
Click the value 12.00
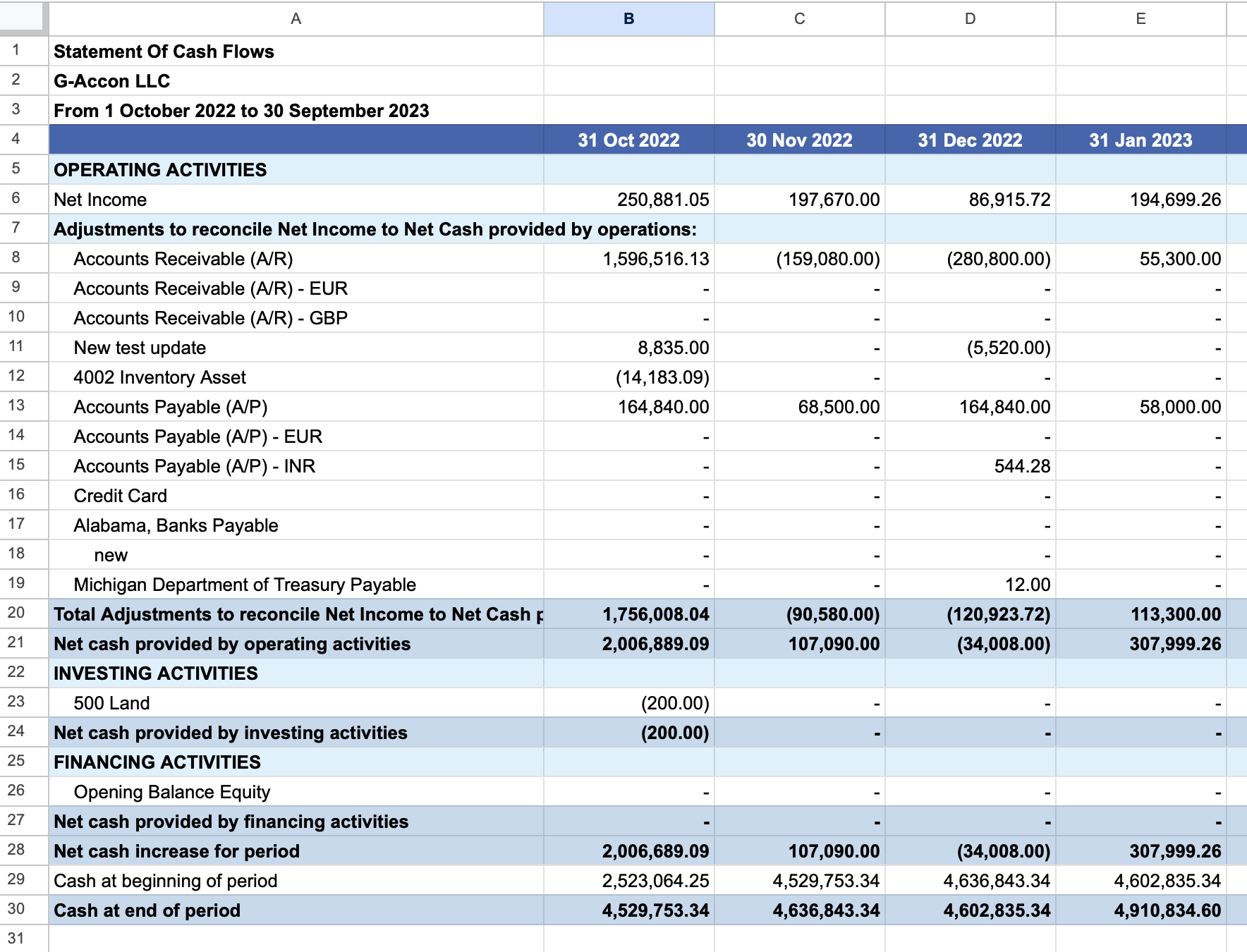coord(1027,585)
